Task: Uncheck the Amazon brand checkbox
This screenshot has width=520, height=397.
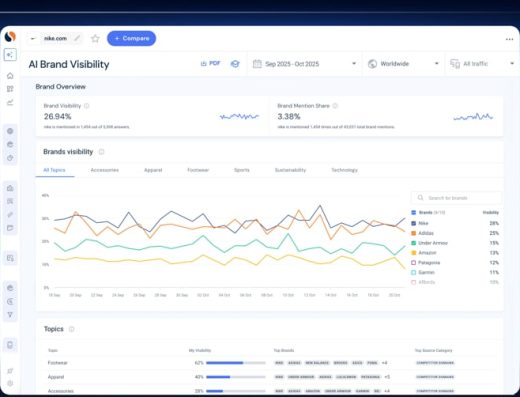Action: pyautogui.click(x=414, y=253)
